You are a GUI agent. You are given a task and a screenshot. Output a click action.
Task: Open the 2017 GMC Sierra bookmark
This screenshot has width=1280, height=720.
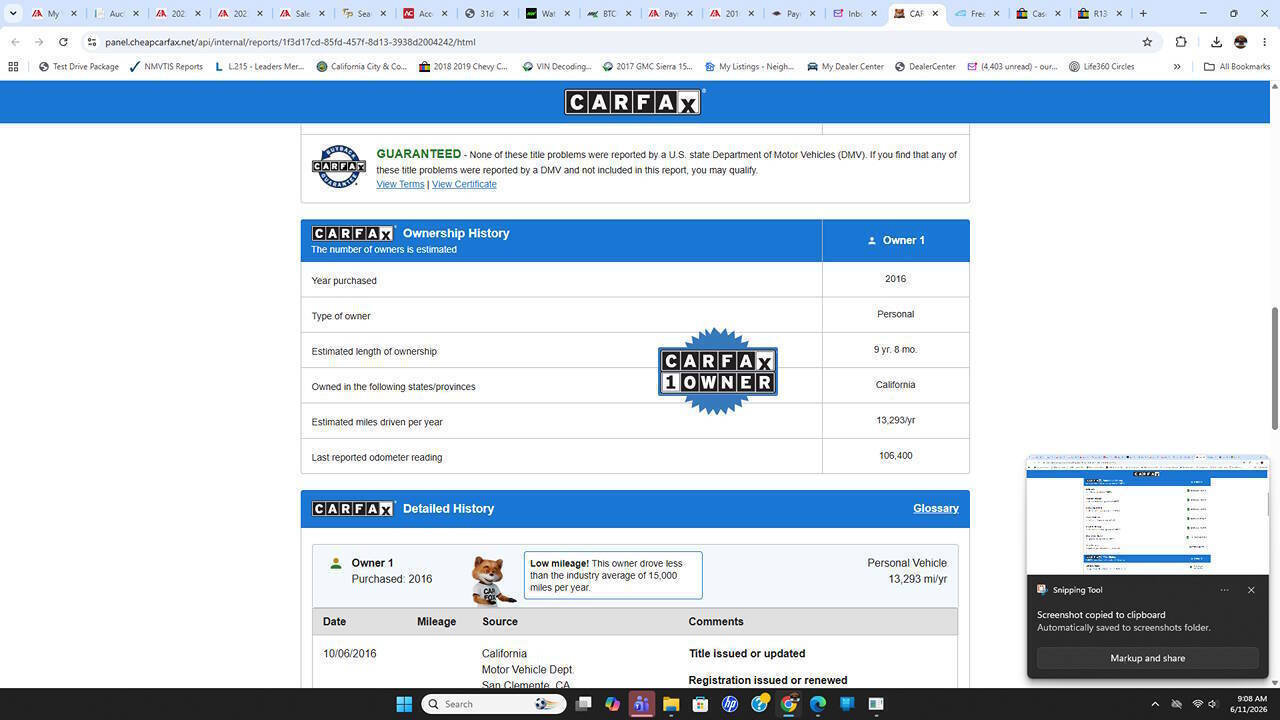pos(647,67)
